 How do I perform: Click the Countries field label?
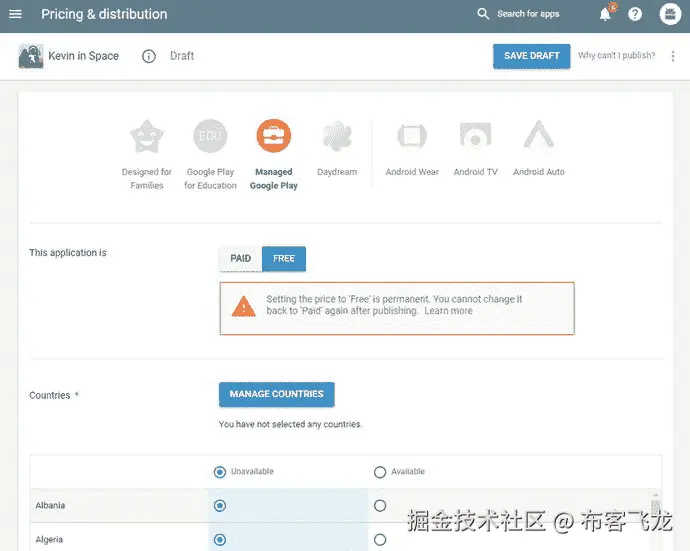pos(50,395)
